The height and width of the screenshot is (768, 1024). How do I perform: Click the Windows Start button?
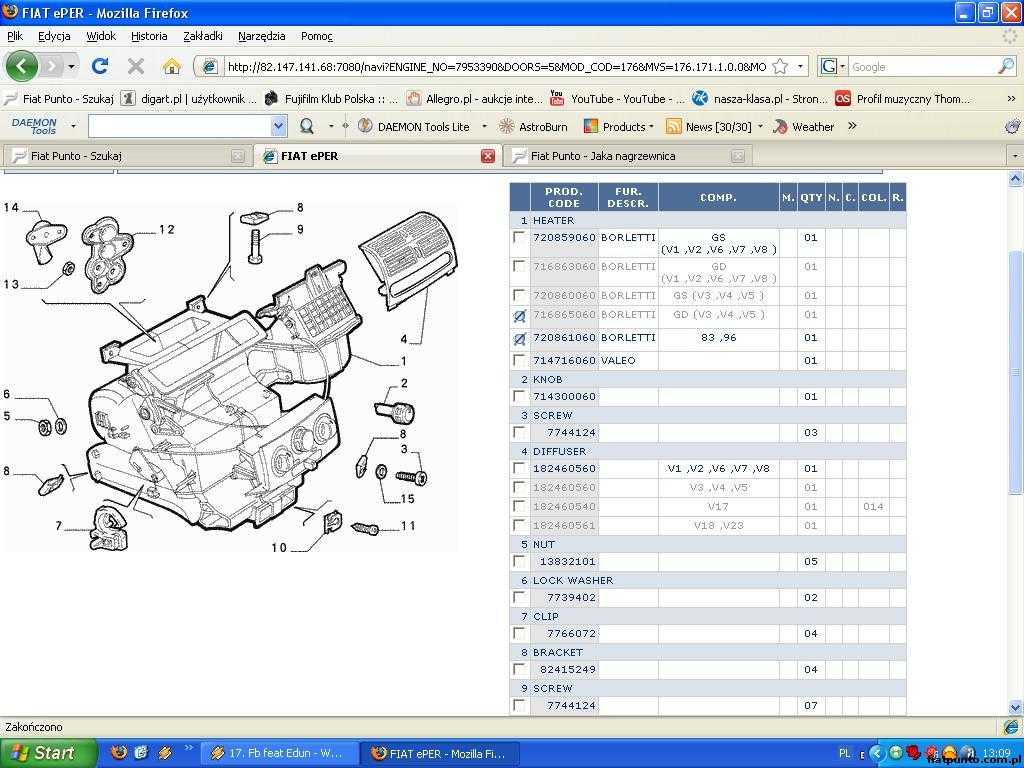48,753
